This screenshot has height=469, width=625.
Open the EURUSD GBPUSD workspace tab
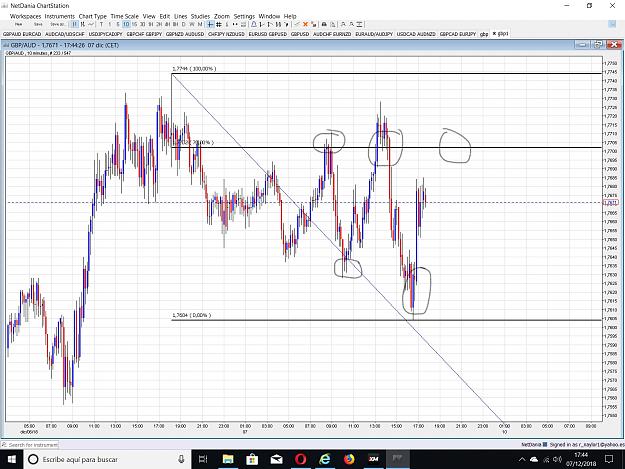pos(268,34)
